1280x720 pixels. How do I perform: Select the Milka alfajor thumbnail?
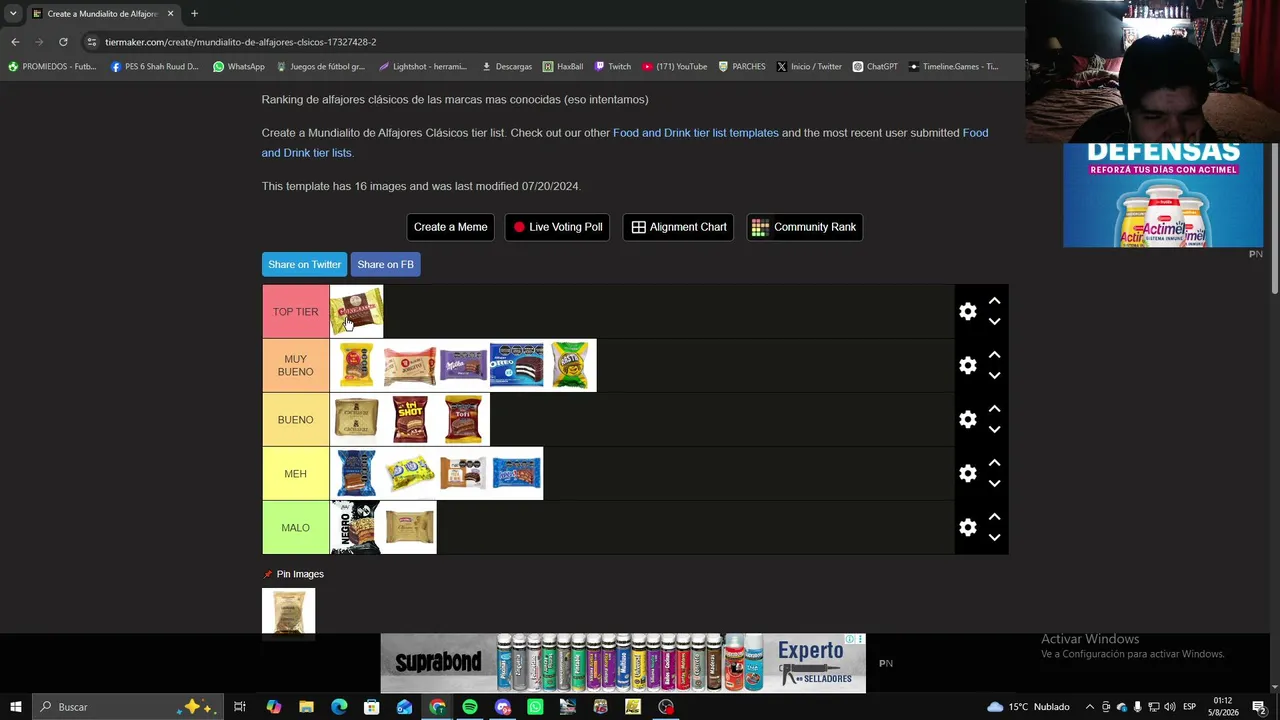click(x=463, y=366)
